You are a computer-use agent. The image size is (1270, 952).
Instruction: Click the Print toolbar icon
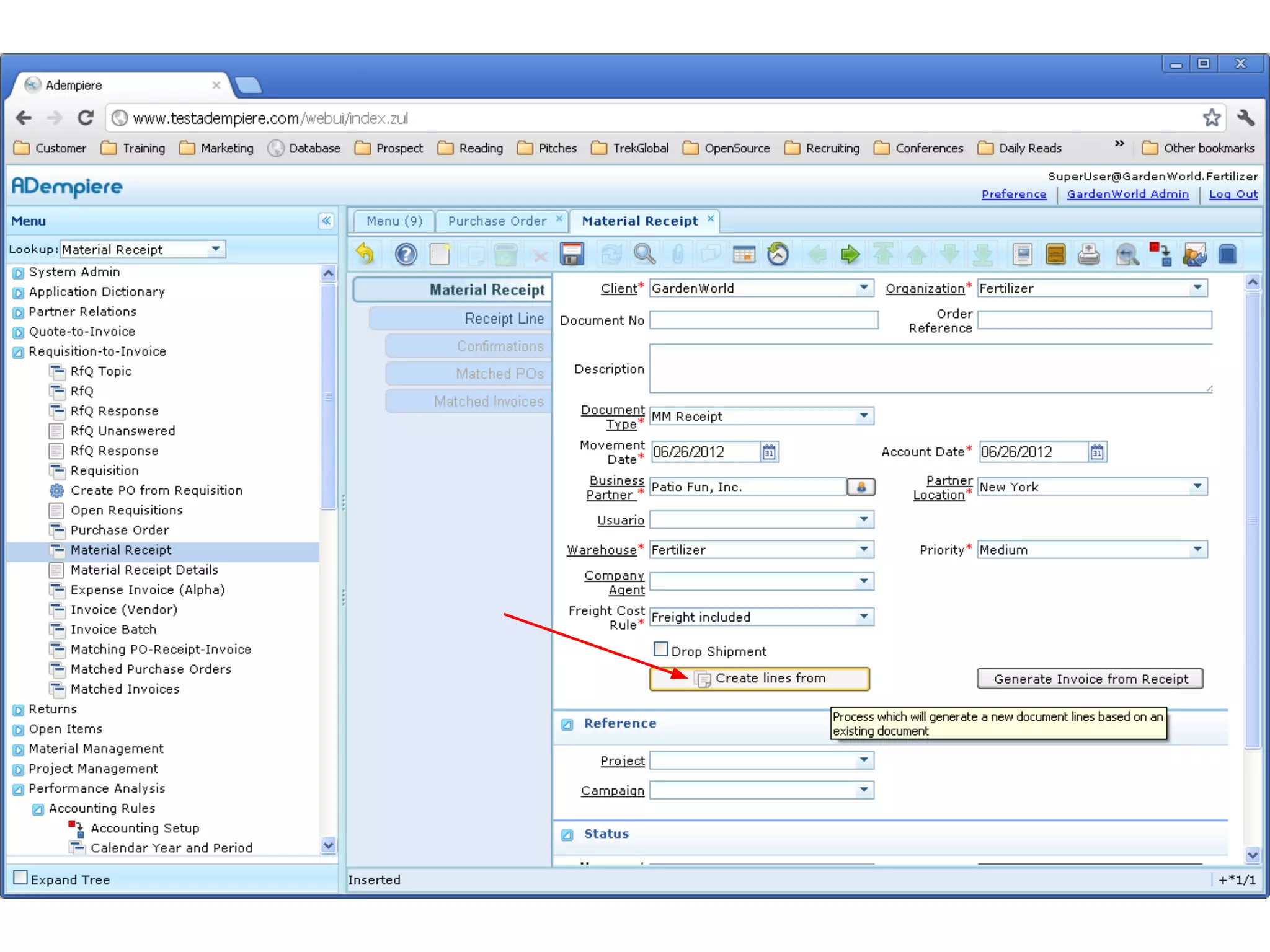pyautogui.click(x=1089, y=254)
